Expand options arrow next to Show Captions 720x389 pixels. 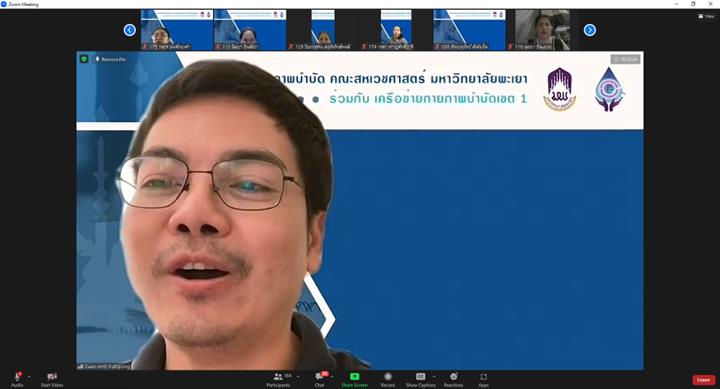[x=434, y=377]
